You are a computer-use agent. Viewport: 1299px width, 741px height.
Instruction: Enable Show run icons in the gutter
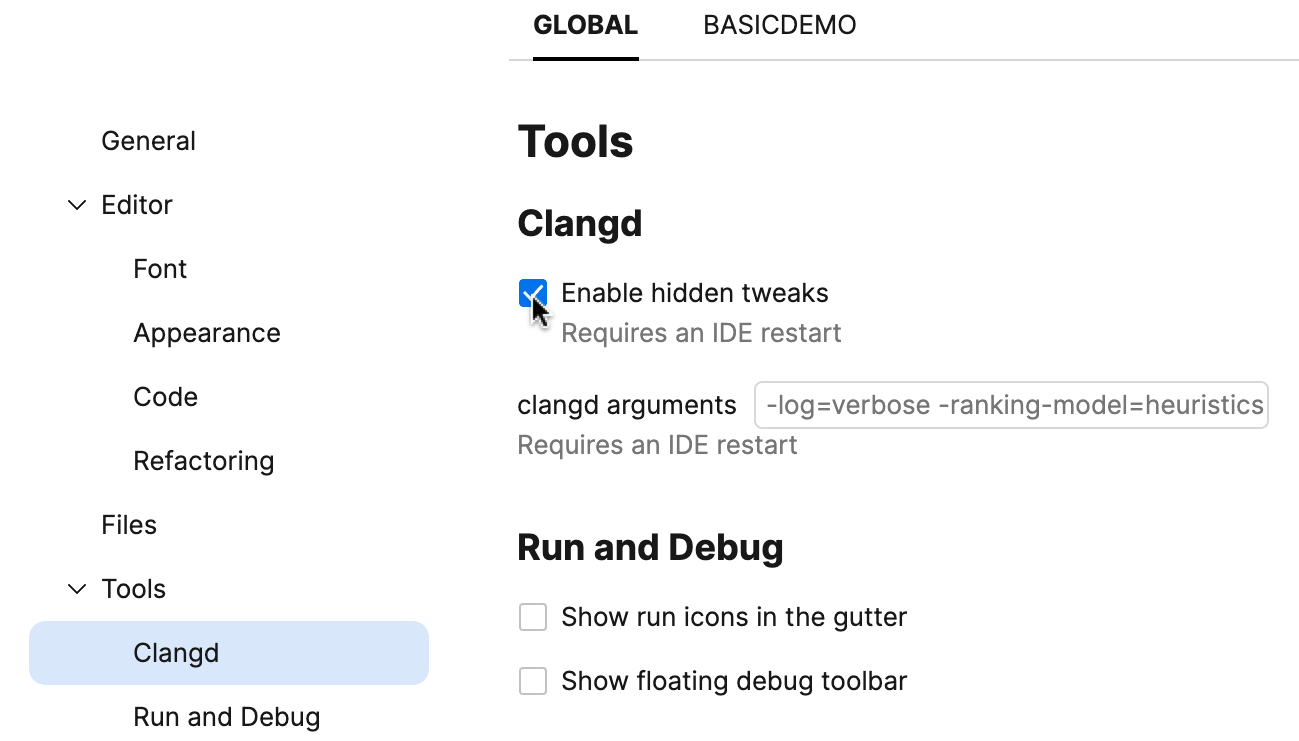(532, 617)
